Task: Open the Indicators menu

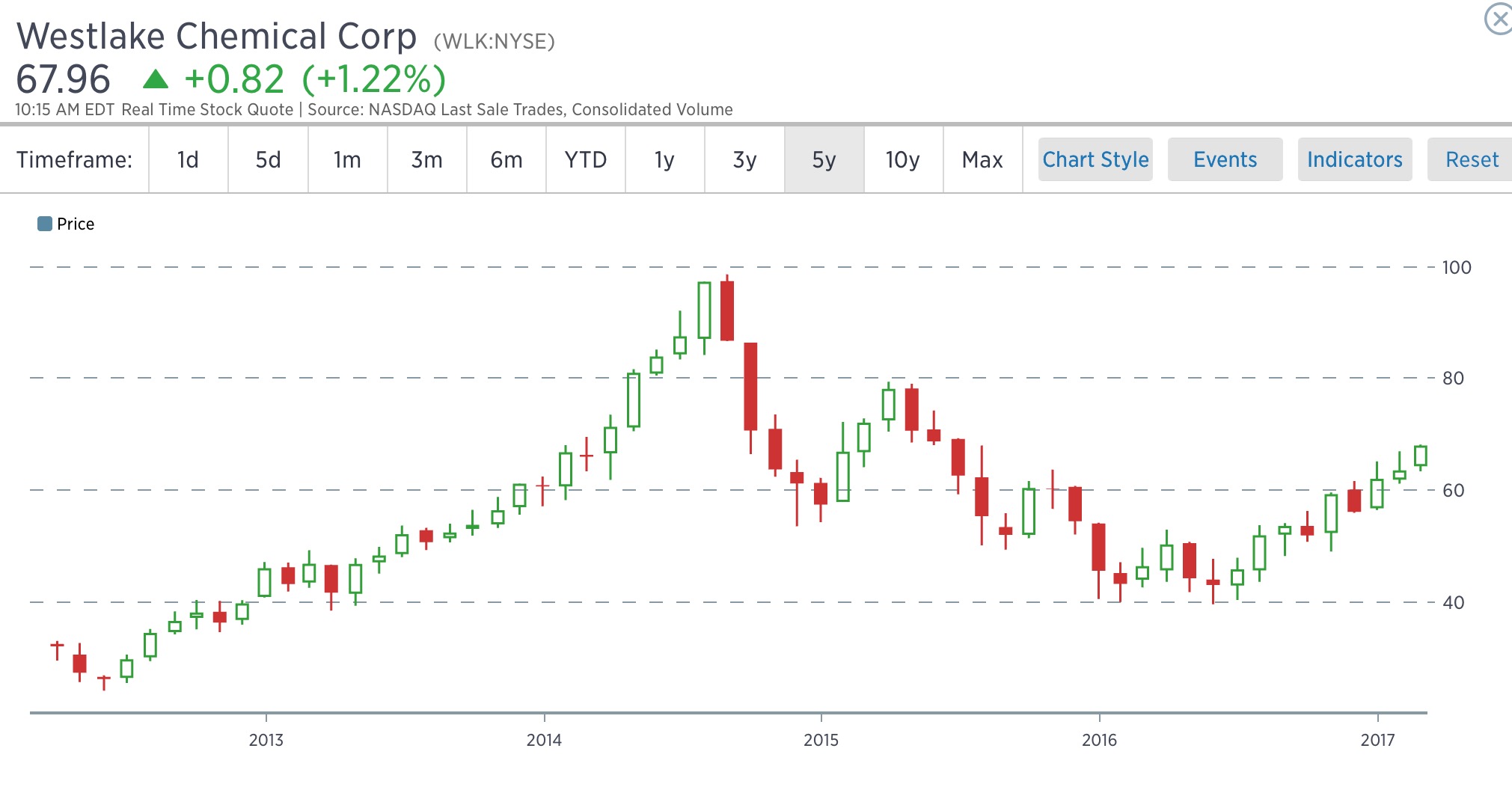Action: [x=1355, y=159]
